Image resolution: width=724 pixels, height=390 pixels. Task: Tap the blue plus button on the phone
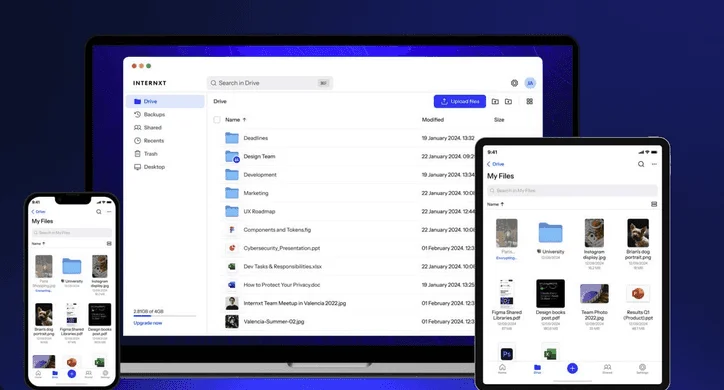[x=72, y=374]
